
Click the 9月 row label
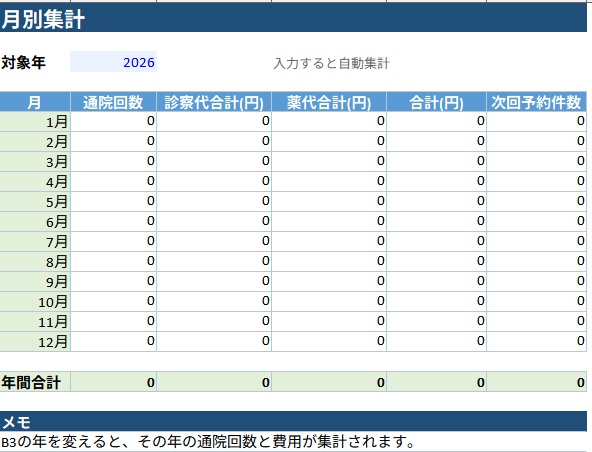(35, 282)
